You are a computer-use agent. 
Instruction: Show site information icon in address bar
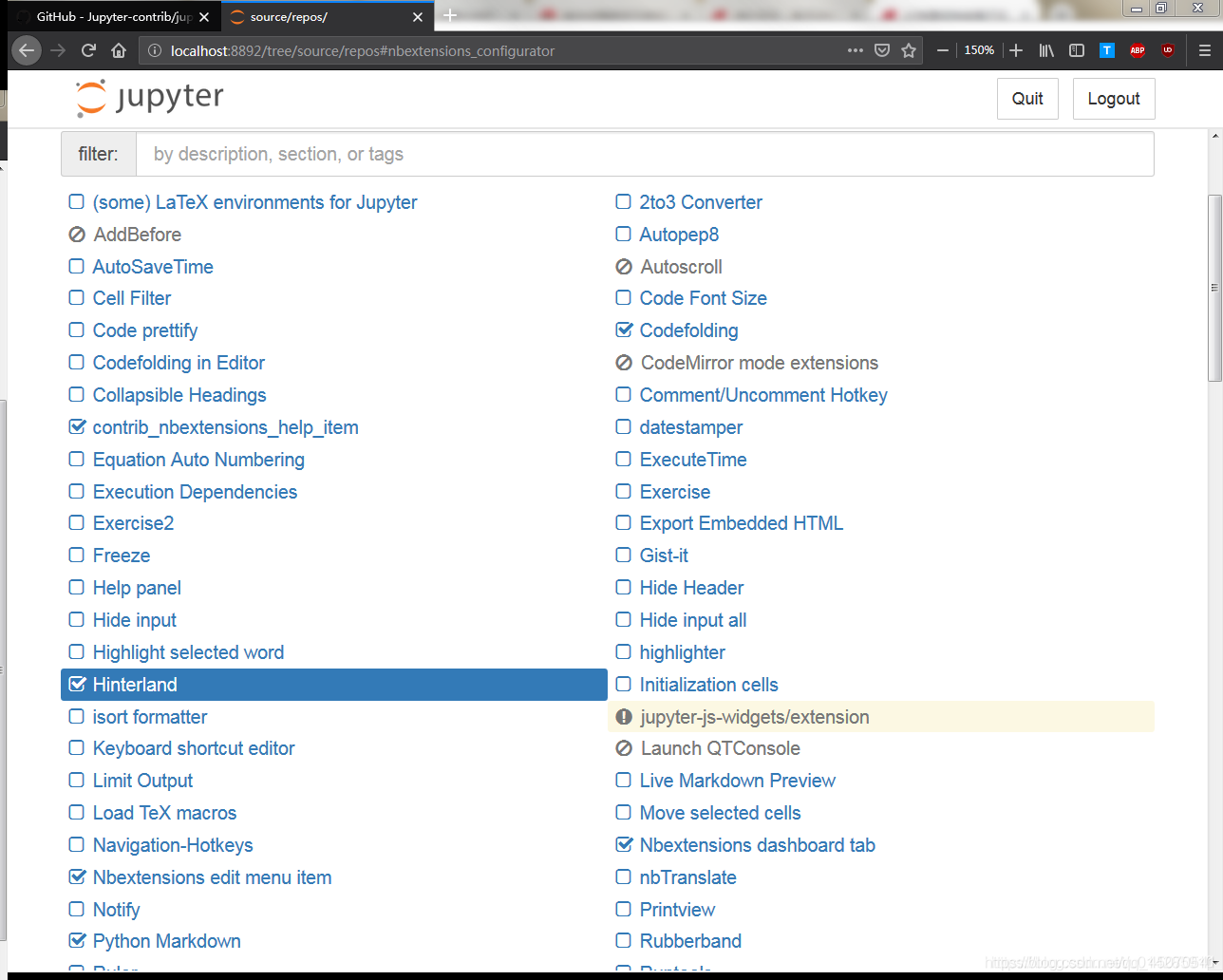[x=156, y=50]
